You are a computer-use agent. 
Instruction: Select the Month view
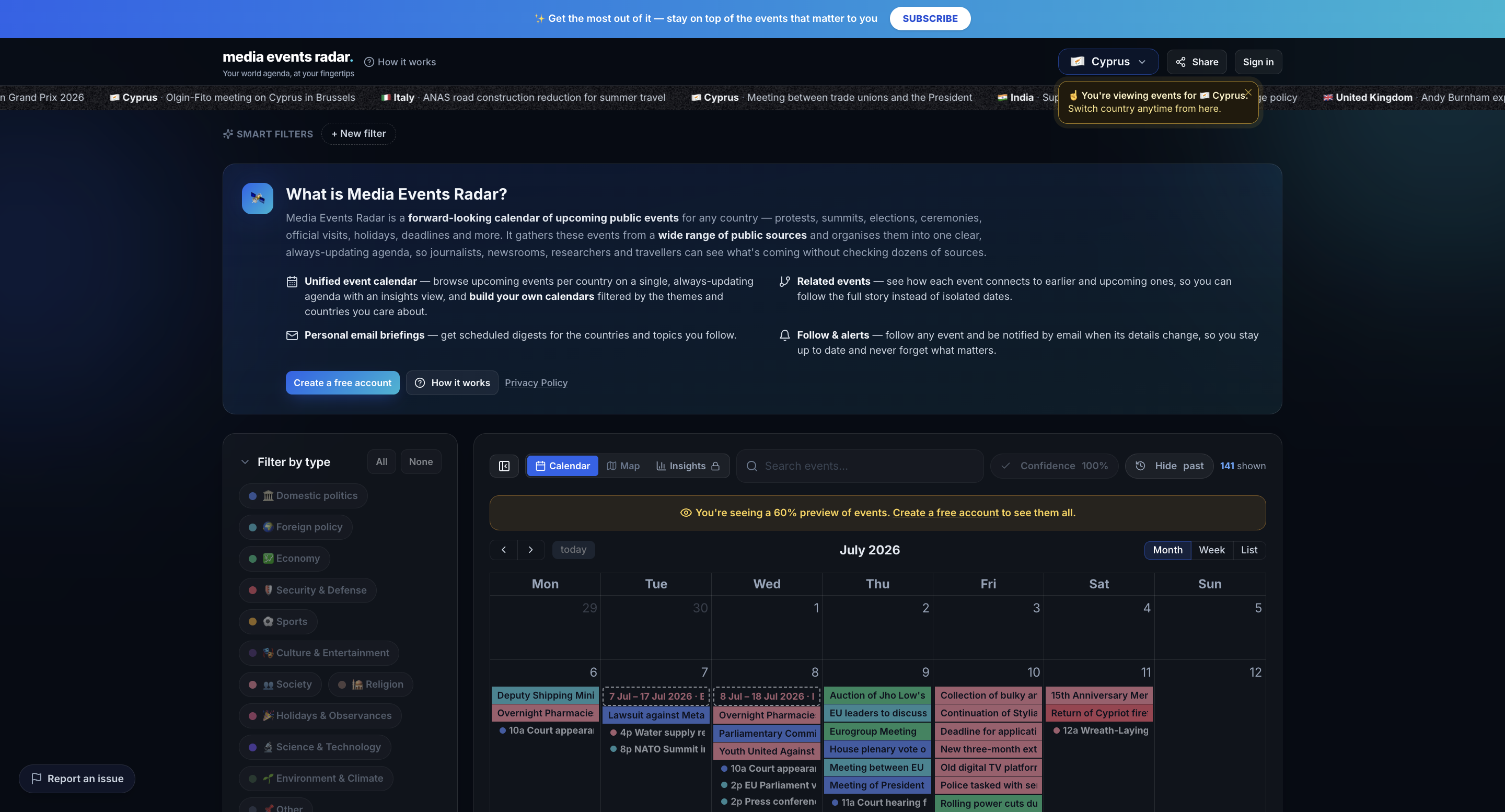click(x=1167, y=550)
